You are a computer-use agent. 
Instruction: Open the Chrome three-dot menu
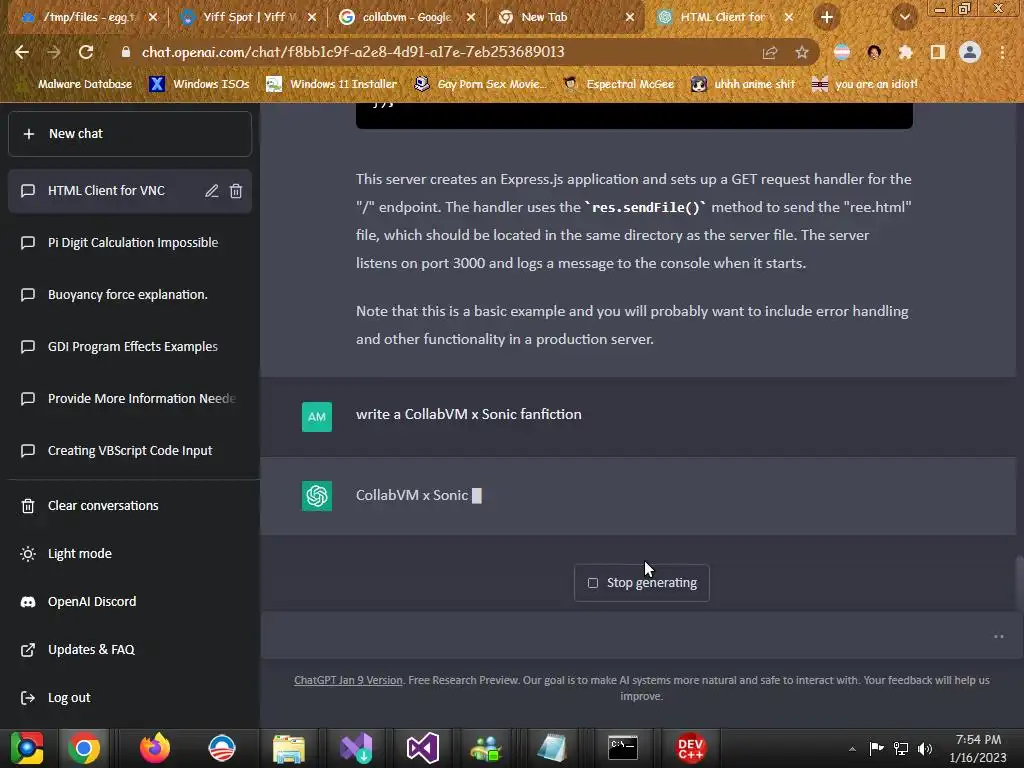(x=1002, y=52)
